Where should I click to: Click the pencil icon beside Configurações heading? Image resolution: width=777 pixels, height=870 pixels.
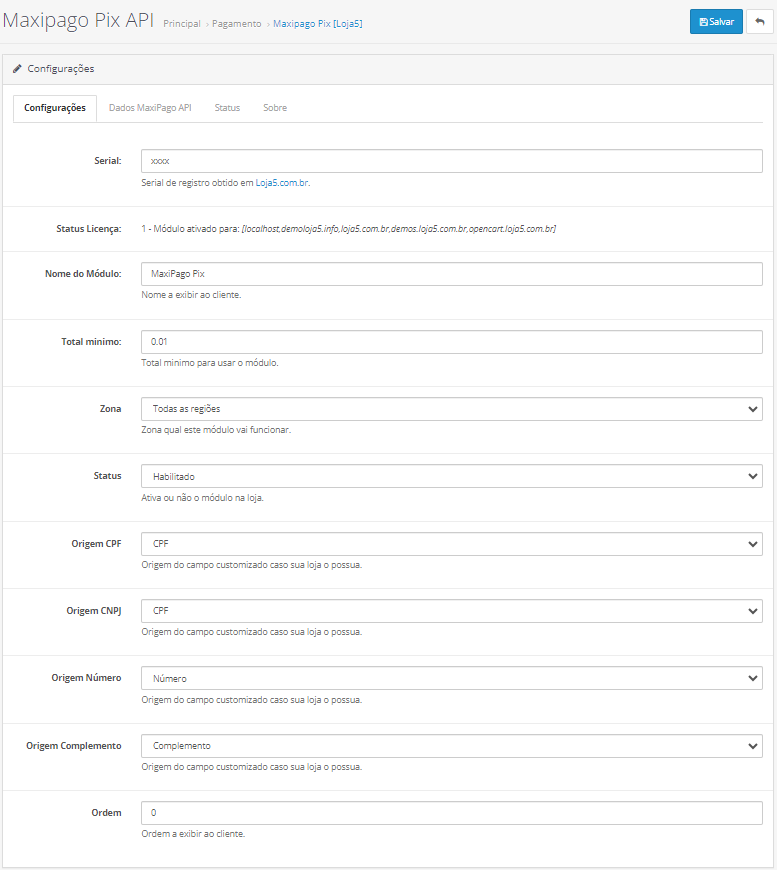pos(17,69)
